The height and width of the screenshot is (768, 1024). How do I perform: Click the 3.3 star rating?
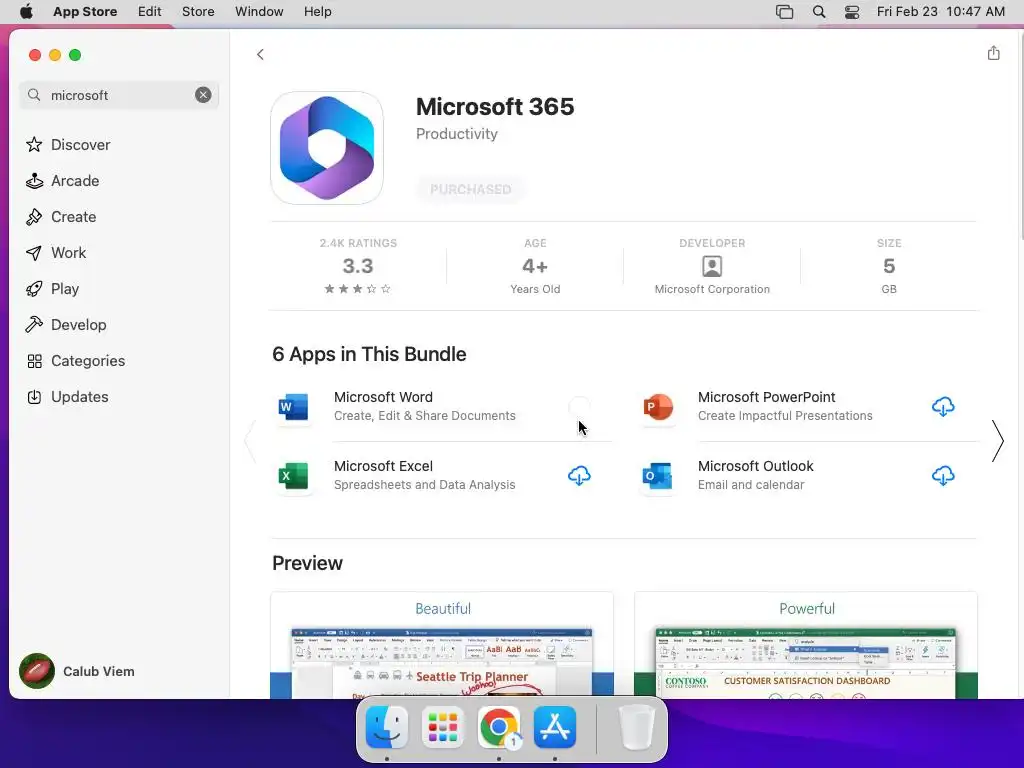(358, 266)
